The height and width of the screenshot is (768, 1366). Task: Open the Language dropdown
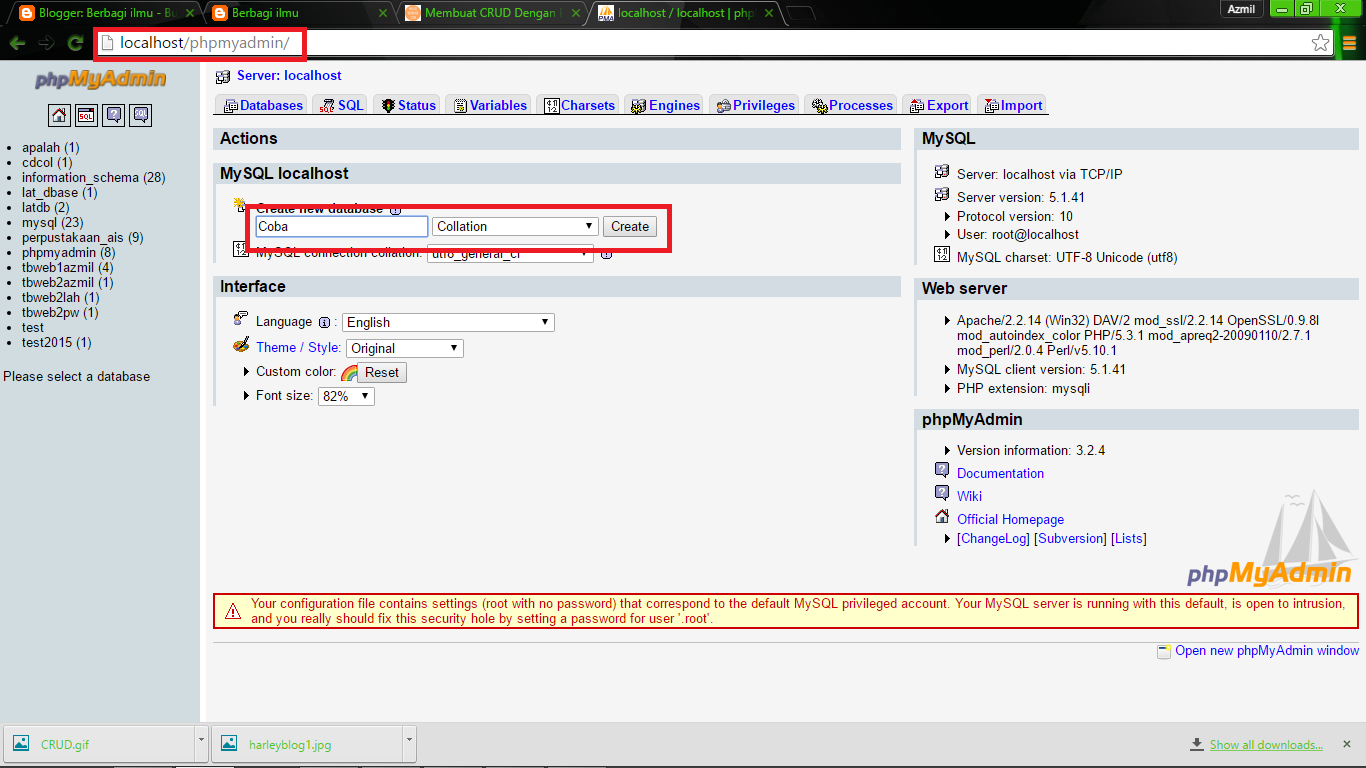coord(447,322)
